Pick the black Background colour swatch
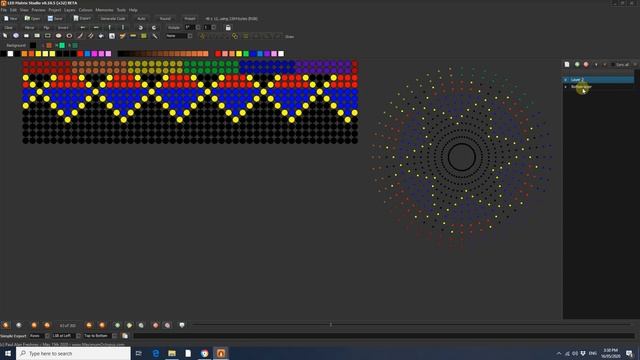The width and height of the screenshot is (640, 360). 33,45
